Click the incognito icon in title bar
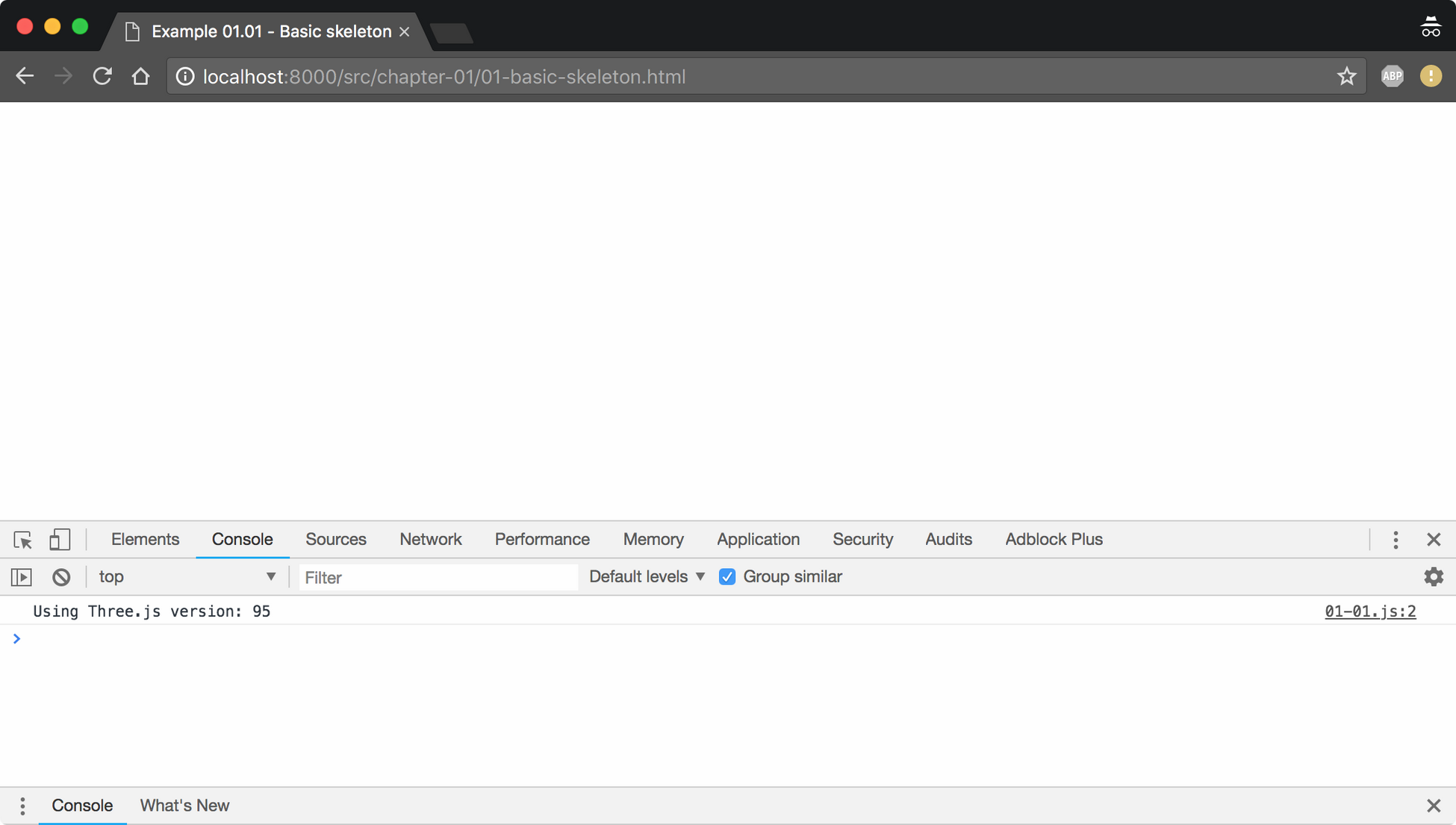 click(1430, 27)
